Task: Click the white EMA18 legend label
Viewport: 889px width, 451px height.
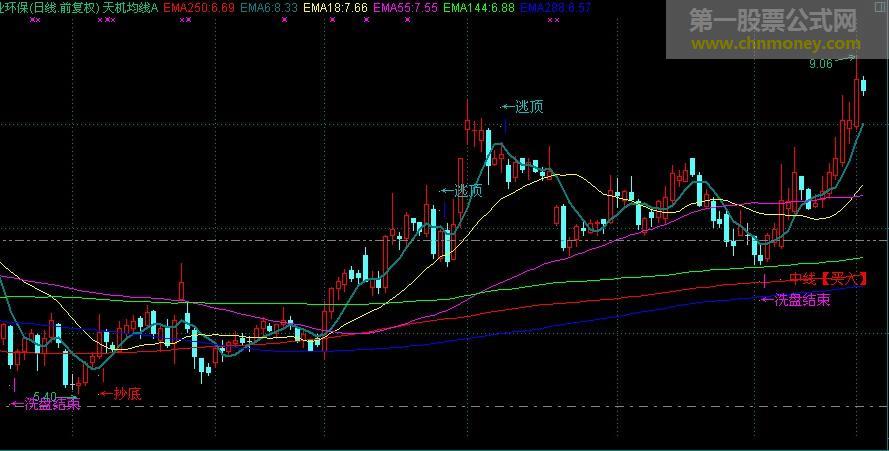Action: click(335, 7)
